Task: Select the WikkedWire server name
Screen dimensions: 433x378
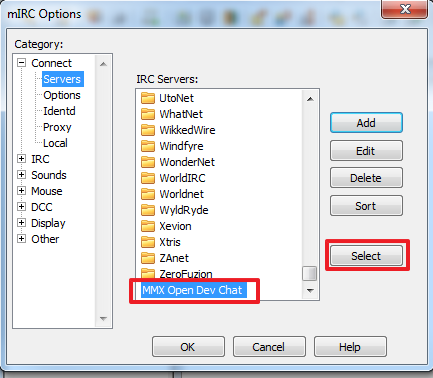Action: pyautogui.click(x=187, y=130)
